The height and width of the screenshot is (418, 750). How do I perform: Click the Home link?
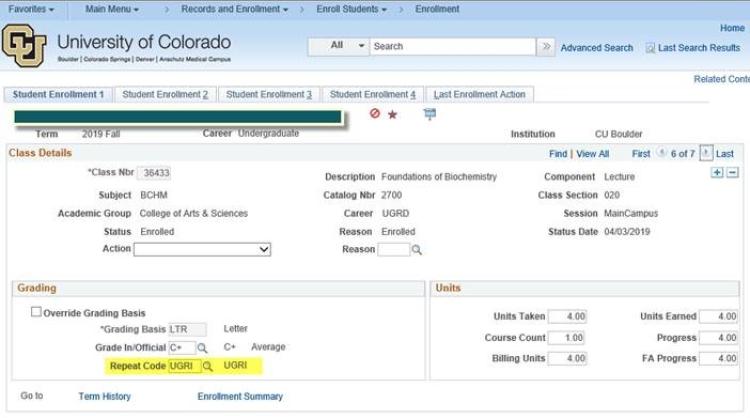pyautogui.click(x=732, y=28)
